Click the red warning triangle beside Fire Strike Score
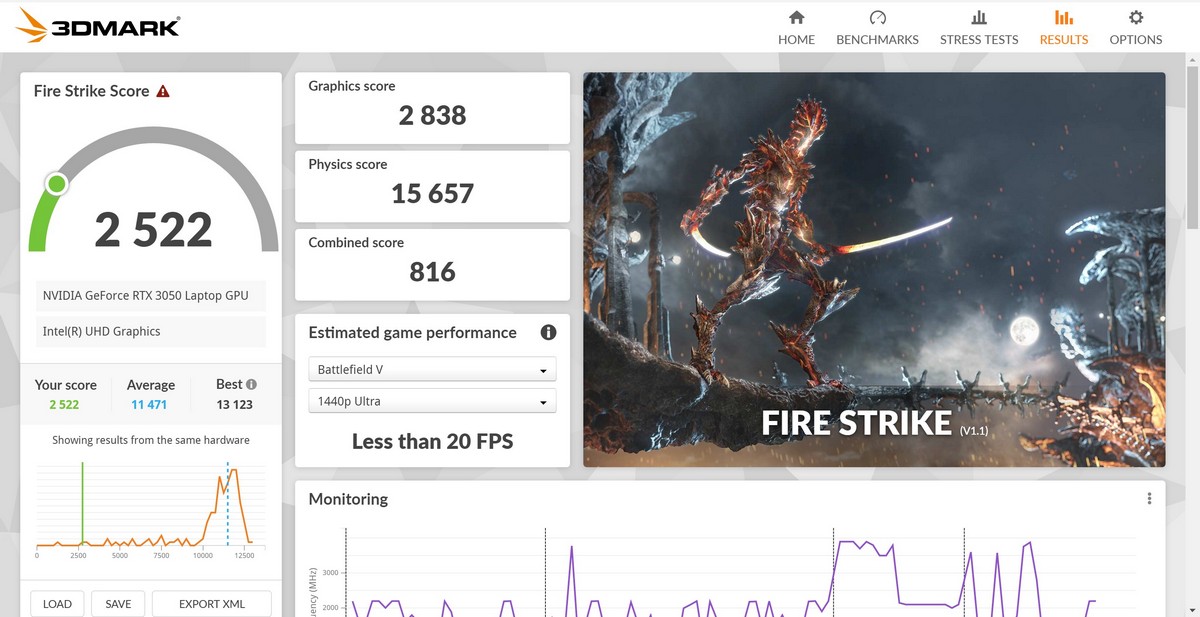 coord(163,91)
